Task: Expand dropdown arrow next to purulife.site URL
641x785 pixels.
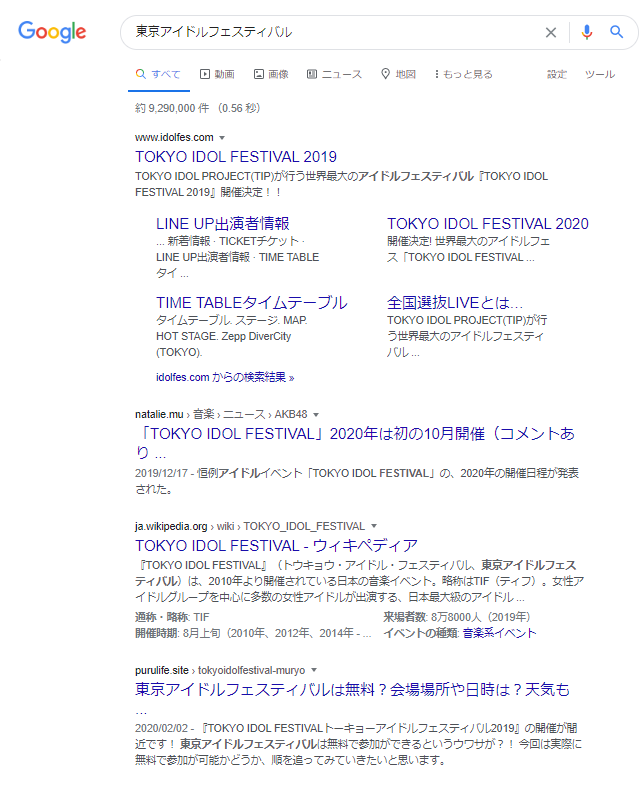Action: click(314, 670)
